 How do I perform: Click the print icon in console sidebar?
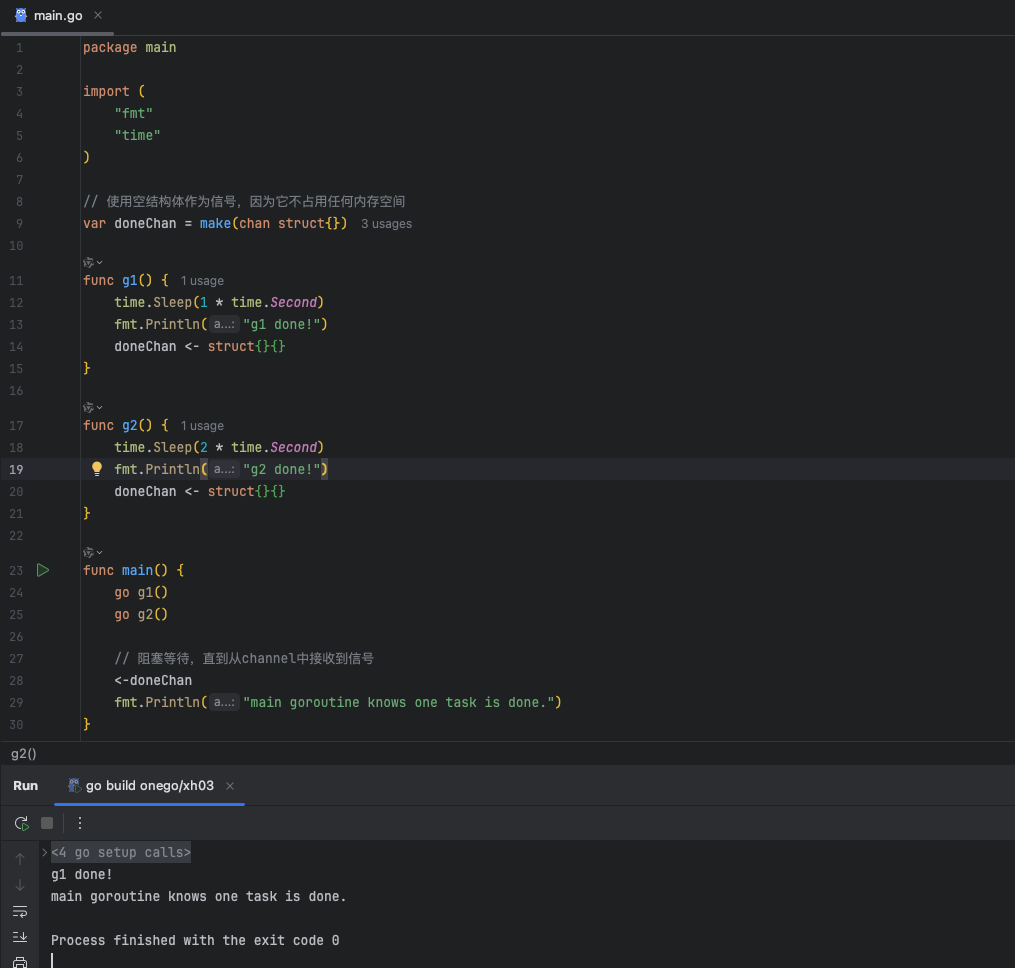coord(20,962)
